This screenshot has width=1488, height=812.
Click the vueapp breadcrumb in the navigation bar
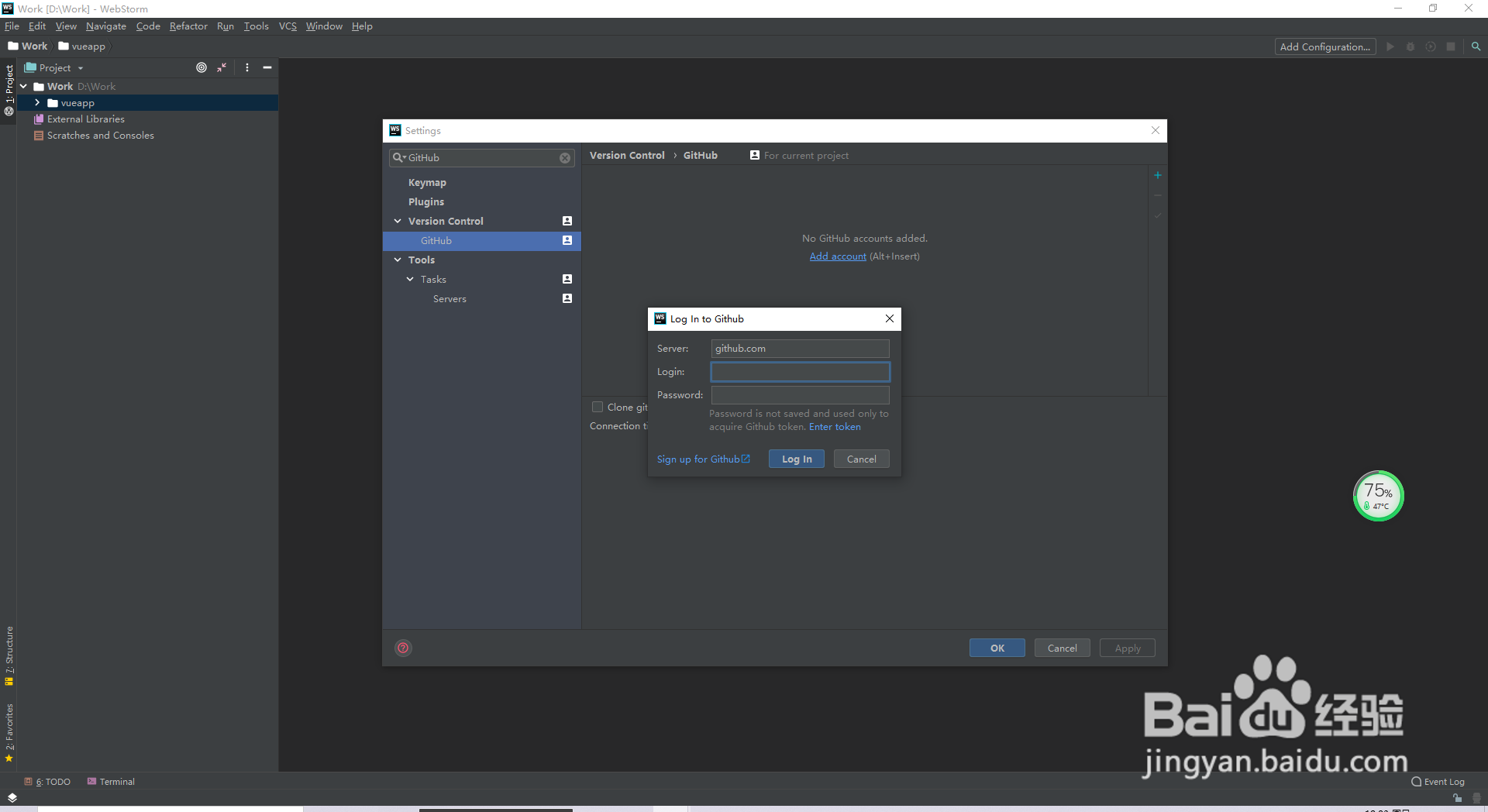click(81, 46)
